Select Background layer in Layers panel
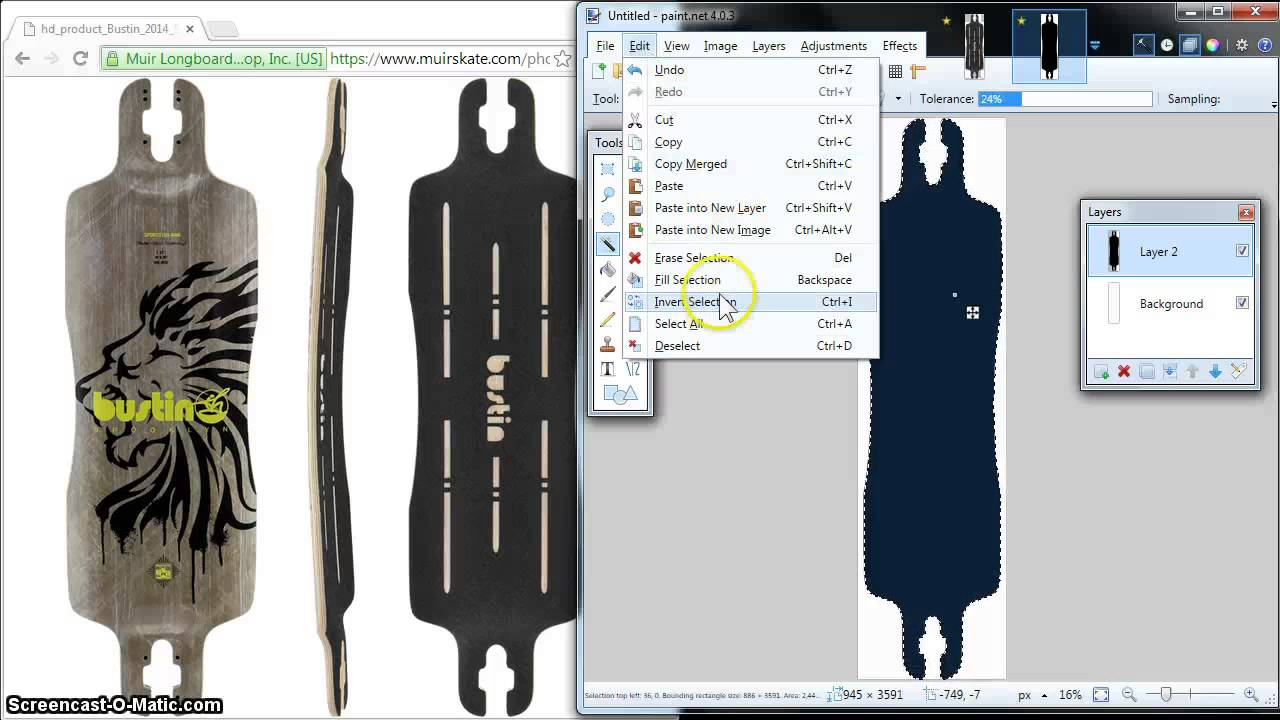Viewport: 1280px width, 720px height. 1170,303
